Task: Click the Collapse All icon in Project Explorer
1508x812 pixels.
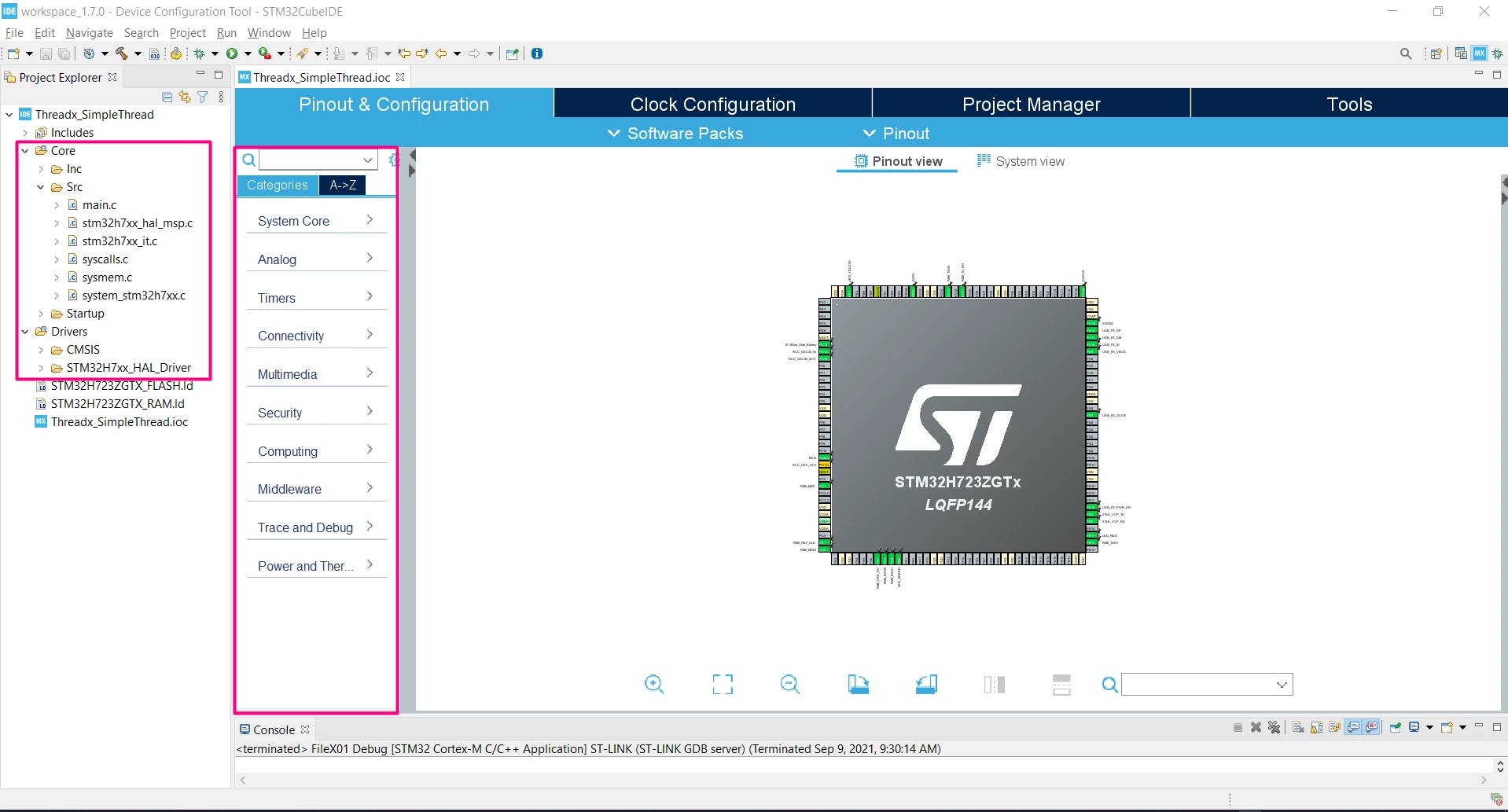Action: [x=167, y=97]
